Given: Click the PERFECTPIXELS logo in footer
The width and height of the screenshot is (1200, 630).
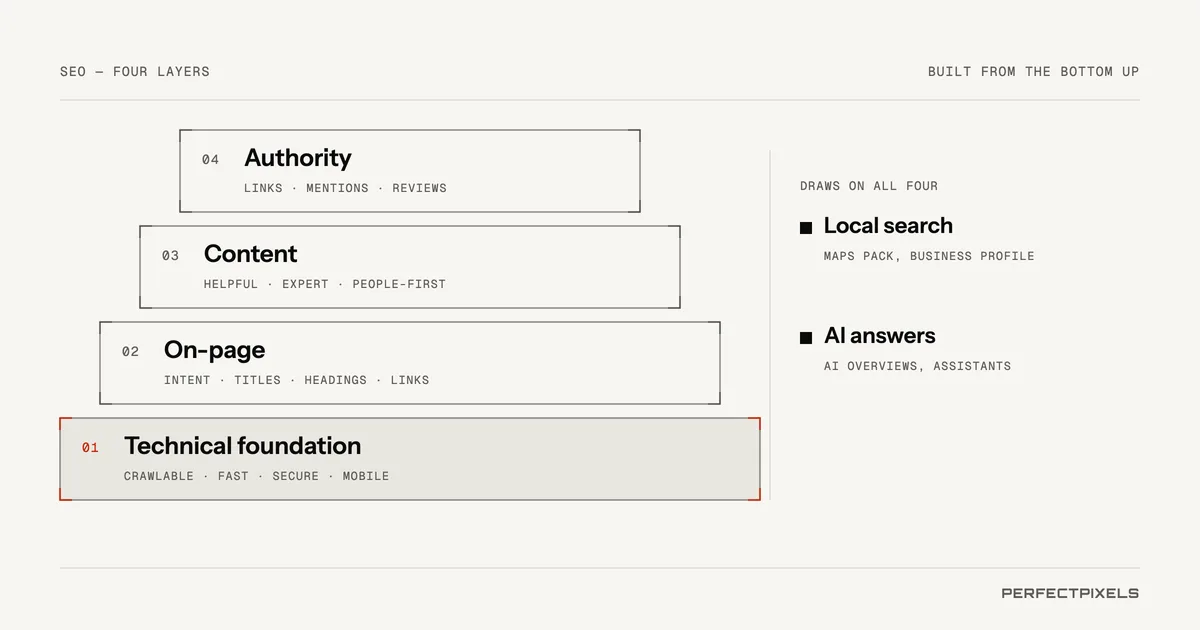Looking at the screenshot, I should [x=1070, y=593].
